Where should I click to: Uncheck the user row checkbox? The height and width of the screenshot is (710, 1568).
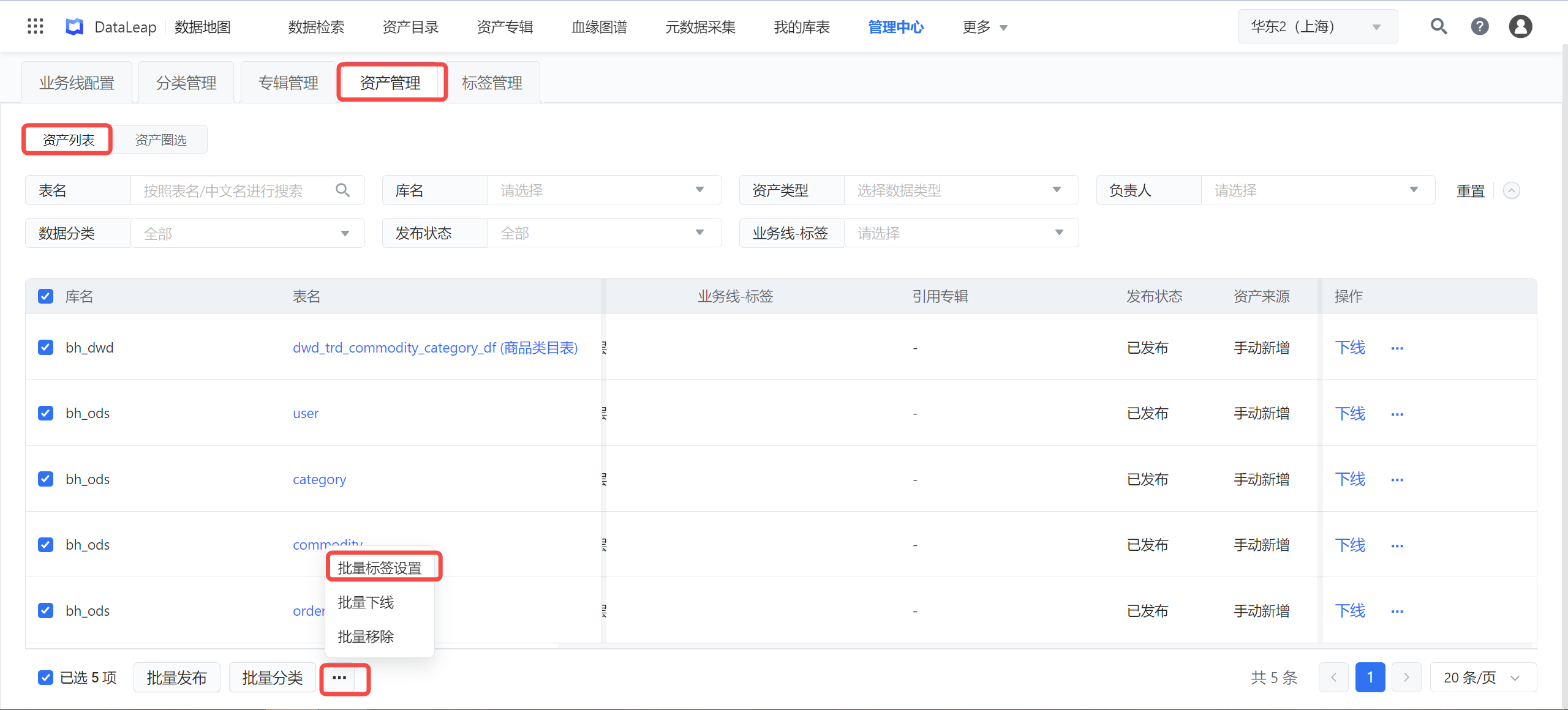tap(45, 413)
